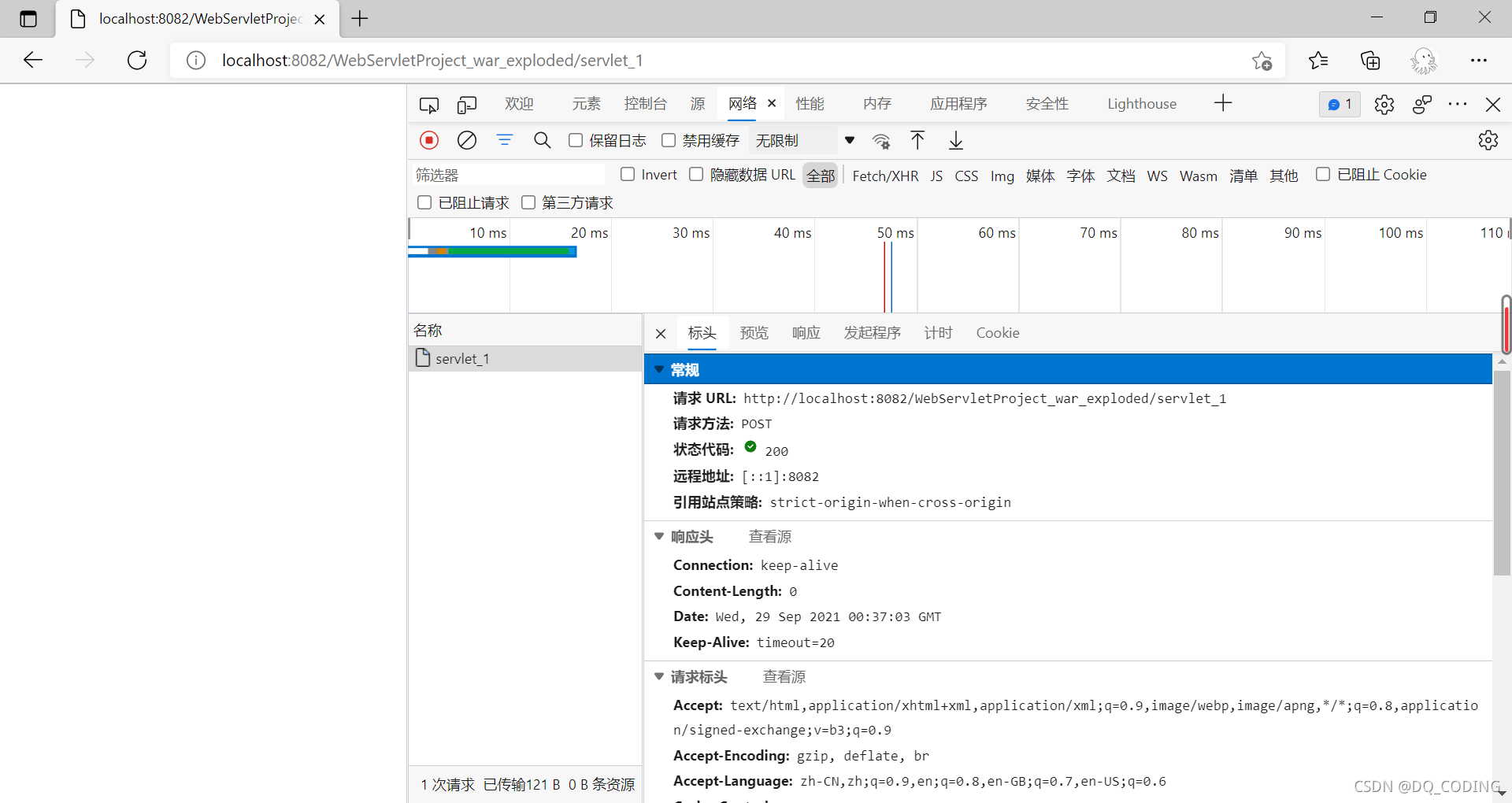Open the 计时 details tab
Viewport: 1512px width, 803px height.
(x=938, y=333)
